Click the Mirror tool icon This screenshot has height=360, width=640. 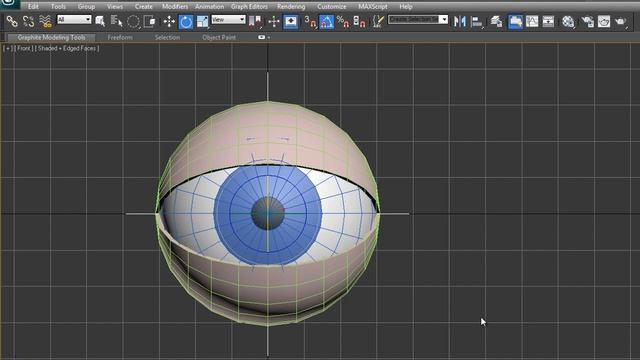[460, 21]
